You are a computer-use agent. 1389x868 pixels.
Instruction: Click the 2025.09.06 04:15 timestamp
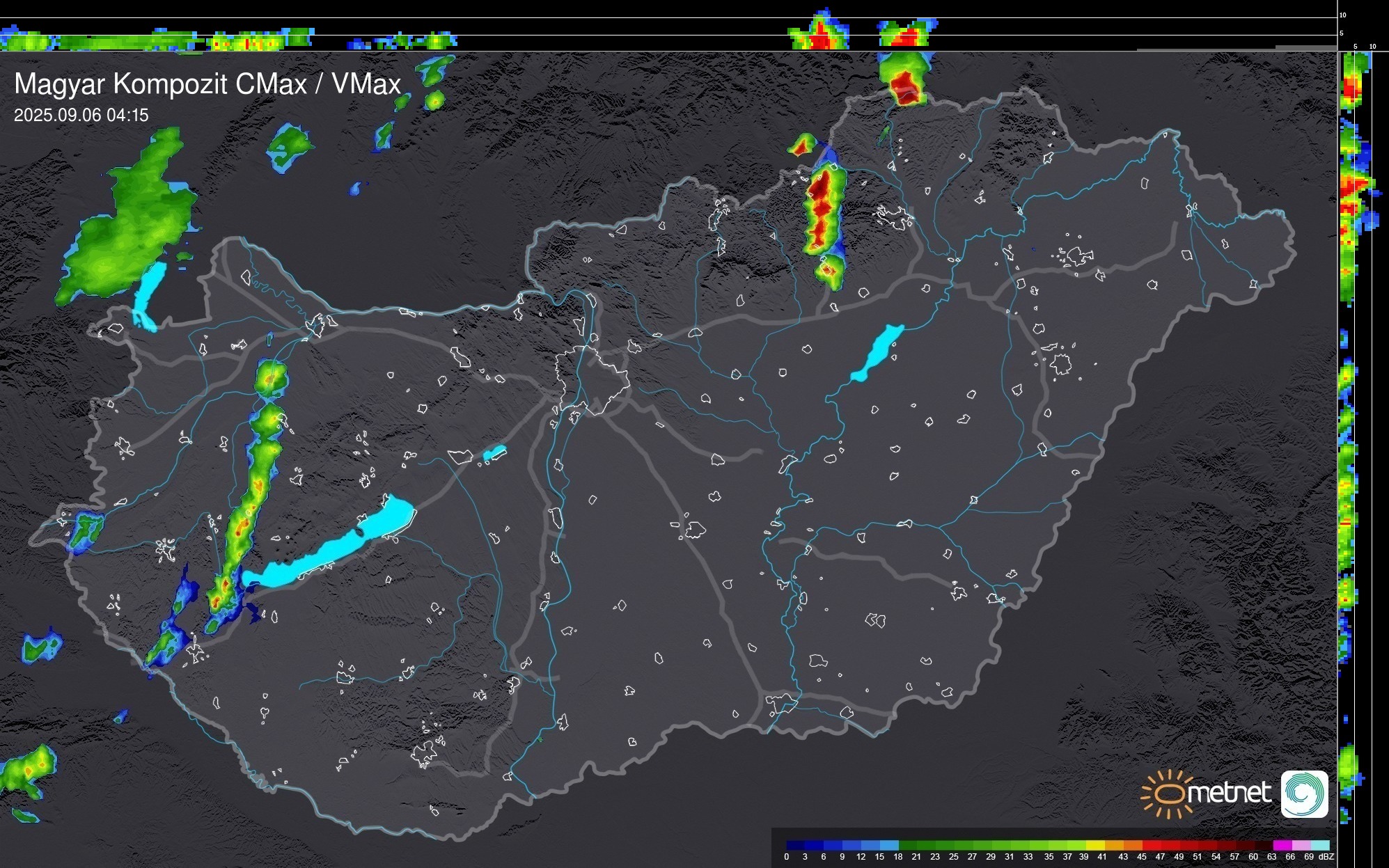point(81,116)
